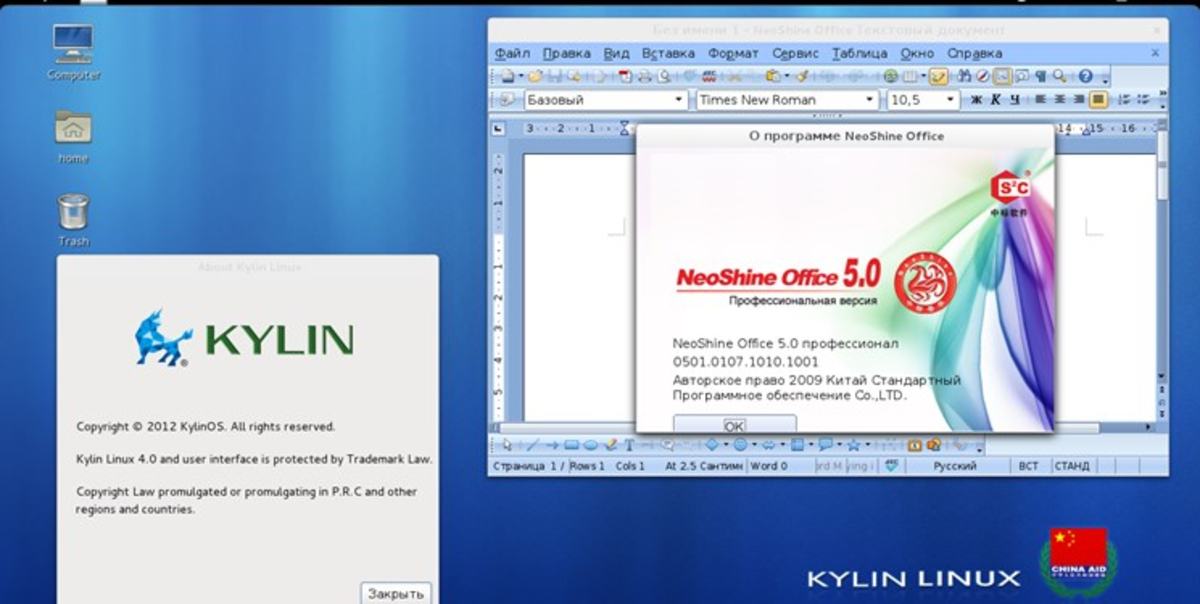Open the Вставка menu

tap(668, 53)
